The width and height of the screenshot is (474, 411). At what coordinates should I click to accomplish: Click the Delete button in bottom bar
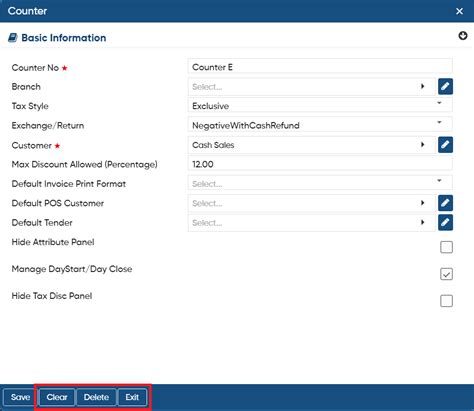point(96,397)
